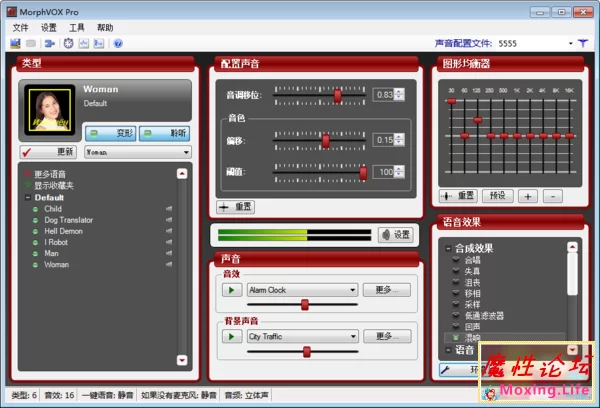Click the stopwatch toolbar icon

68,43
